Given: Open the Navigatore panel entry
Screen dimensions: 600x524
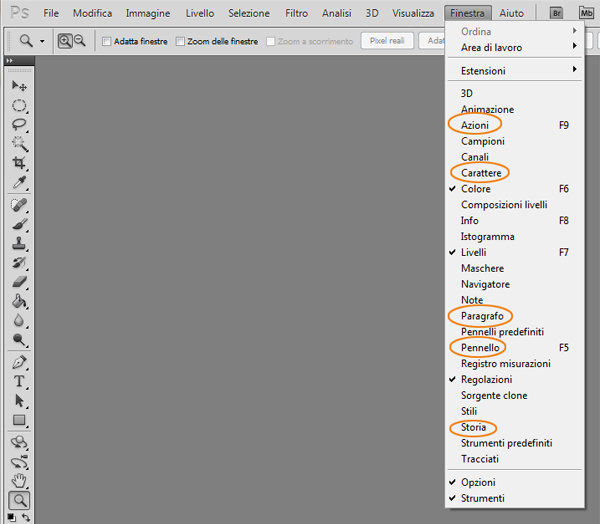Looking at the screenshot, I should (515, 284).
